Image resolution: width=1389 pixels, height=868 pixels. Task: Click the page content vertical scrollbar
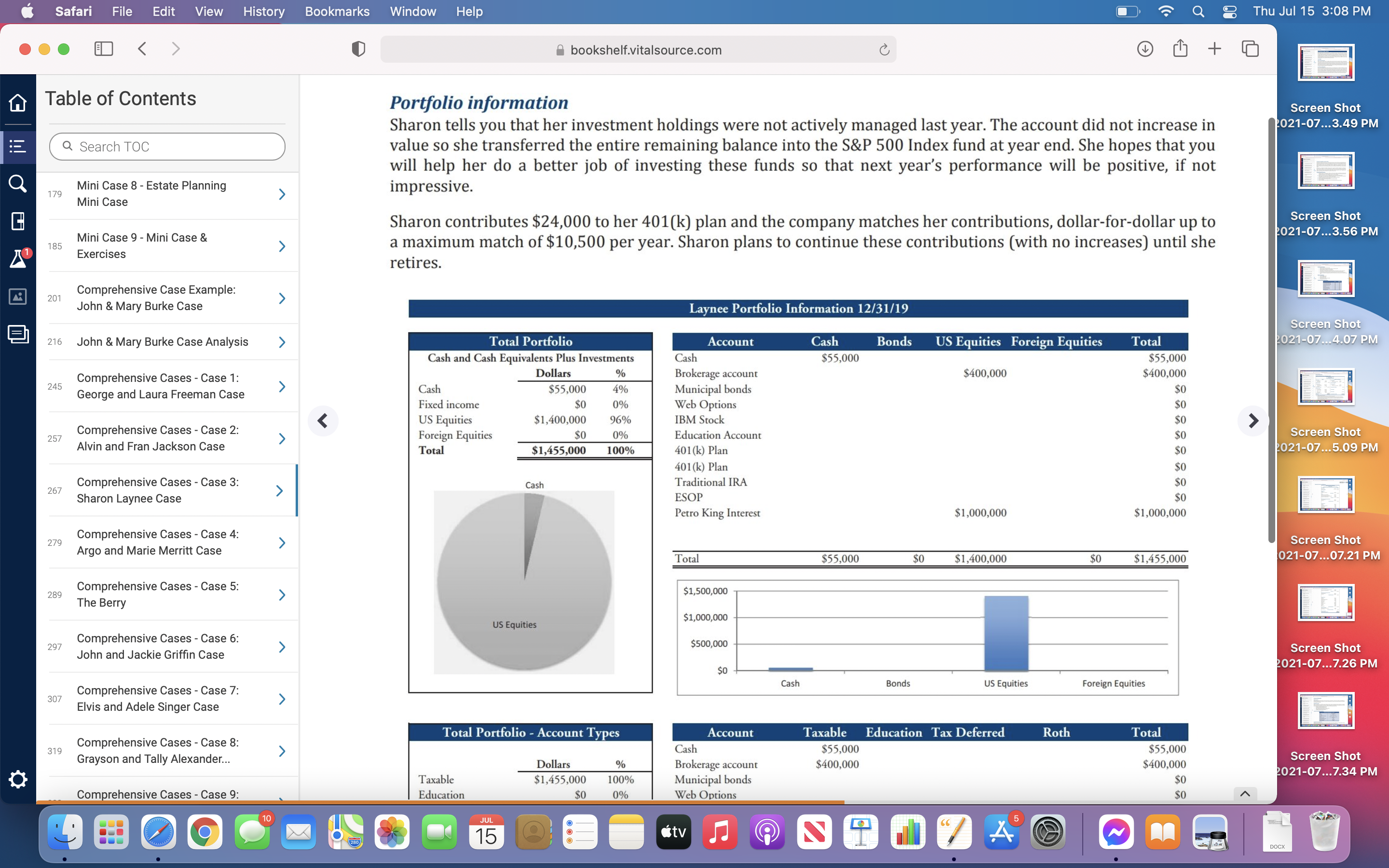(x=1271, y=330)
